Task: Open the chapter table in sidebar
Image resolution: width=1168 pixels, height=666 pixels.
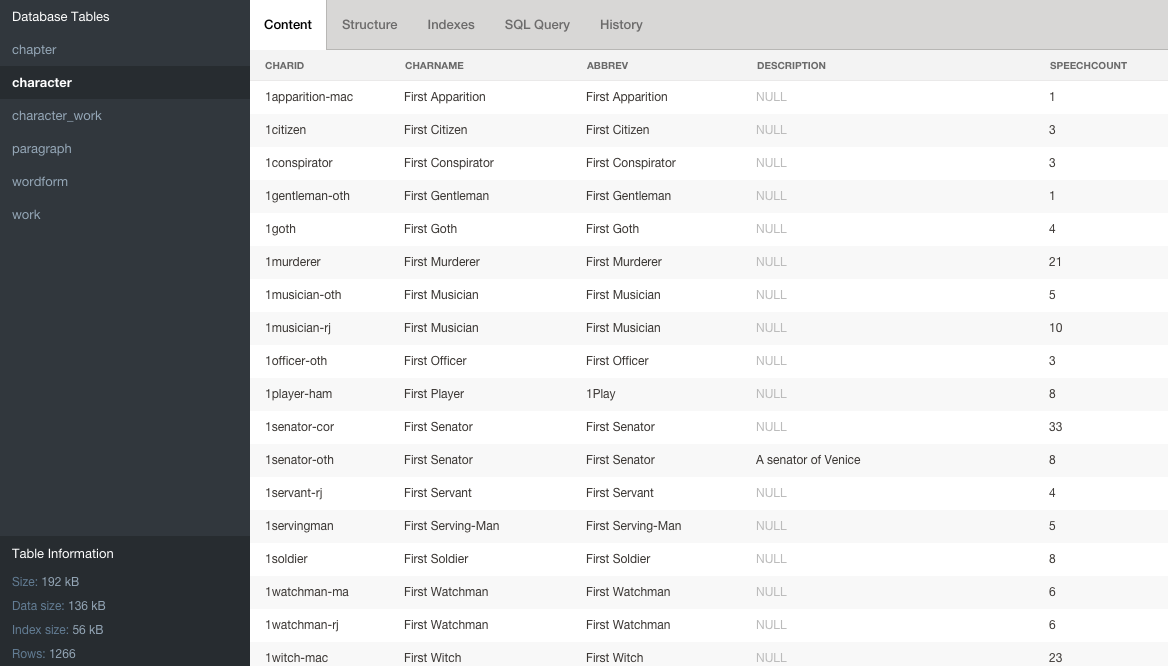Action: pyautogui.click(x=34, y=50)
